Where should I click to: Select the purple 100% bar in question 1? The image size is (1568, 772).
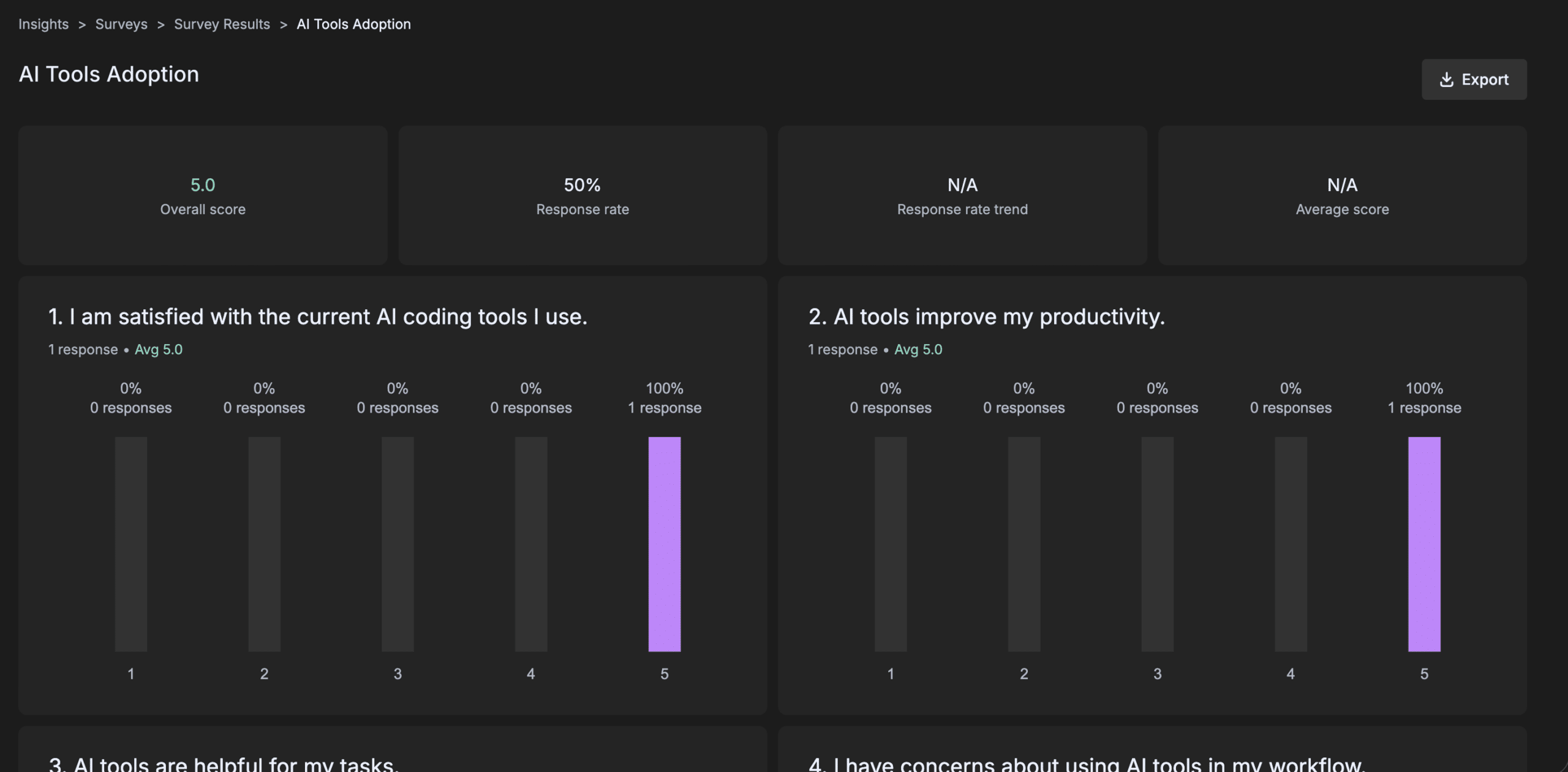point(665,544)
